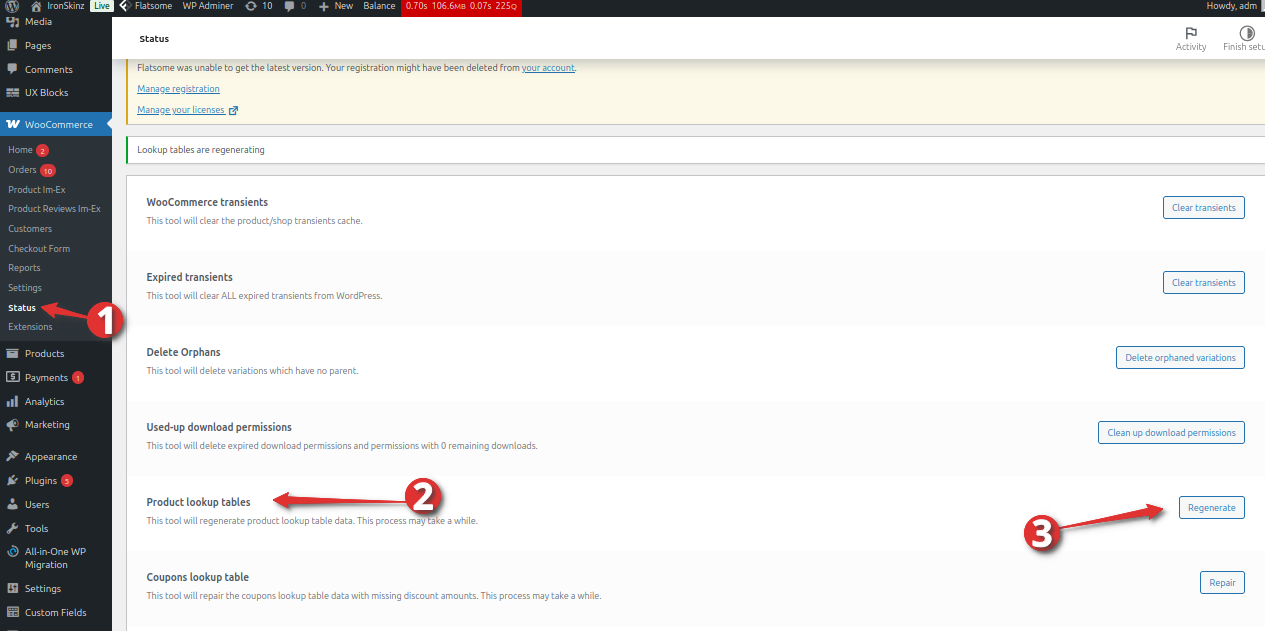The image size is (1265, 631).
Task: Open the Howdy user account menu
Action: (1236, 6)
